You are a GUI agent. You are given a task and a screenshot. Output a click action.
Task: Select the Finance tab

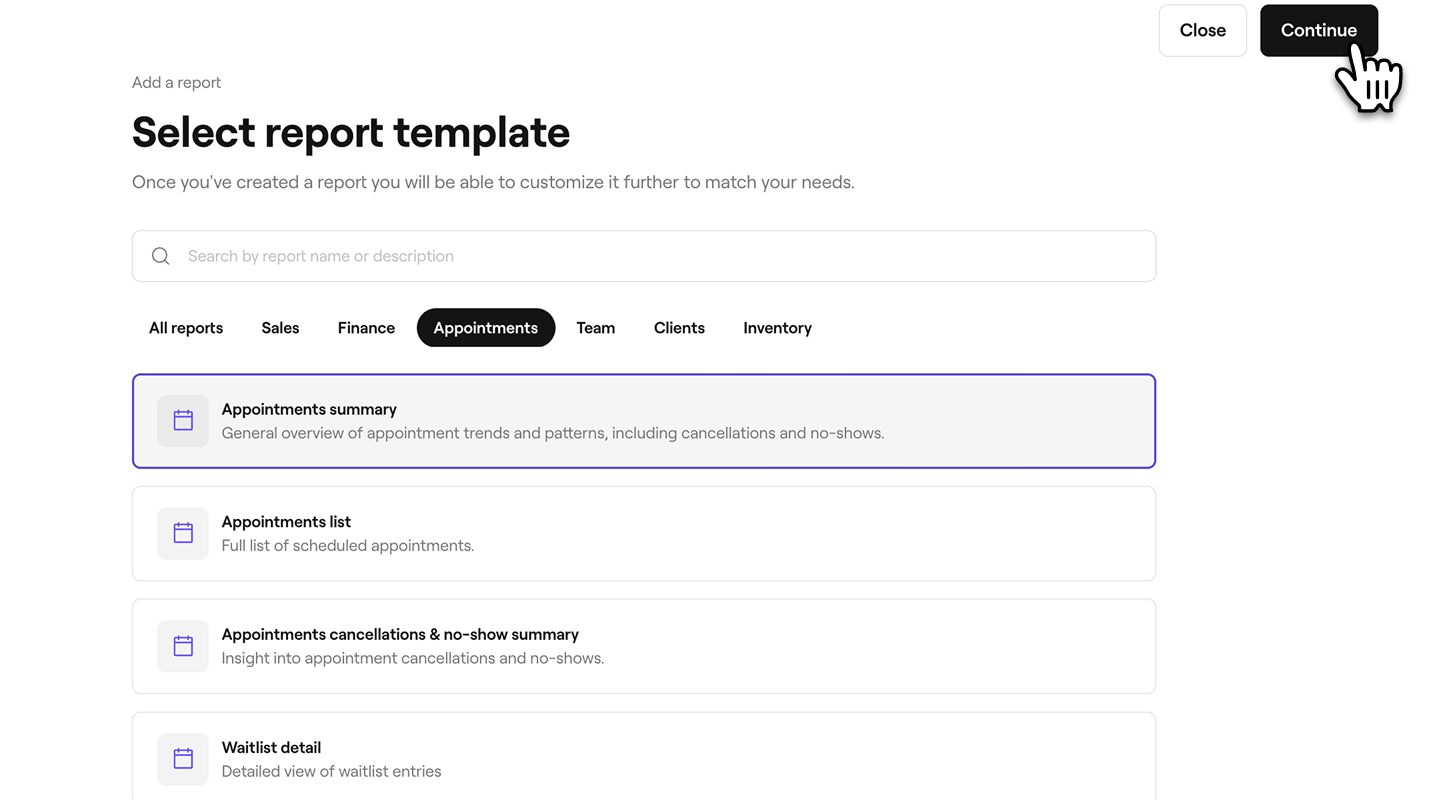366,328
